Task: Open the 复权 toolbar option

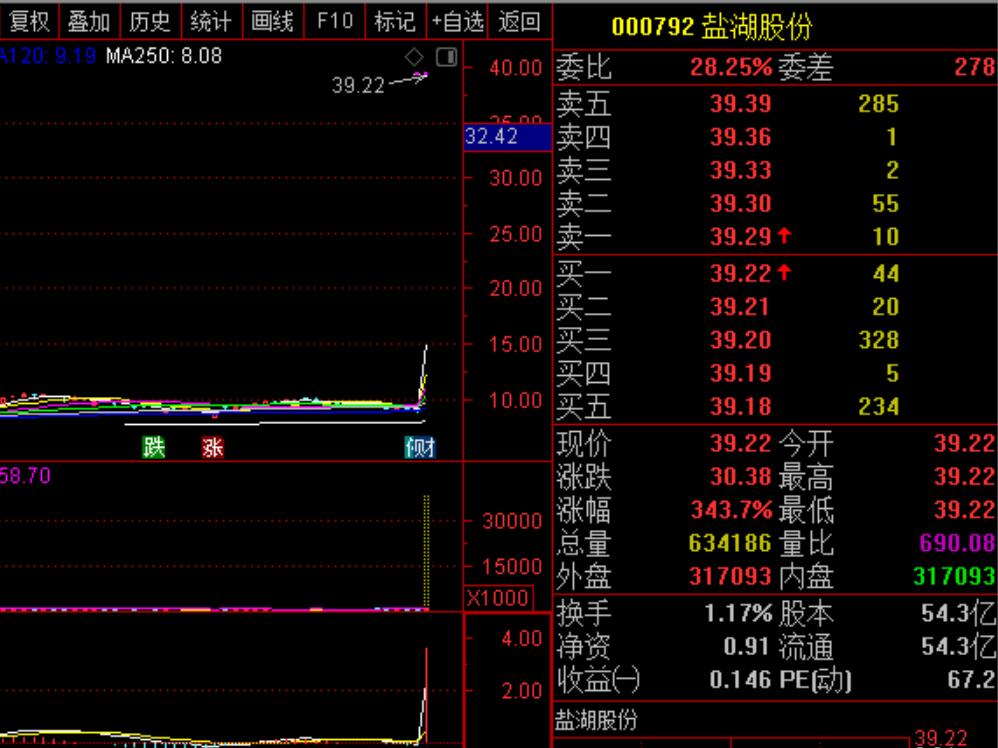Action: (x=29, y=22)
